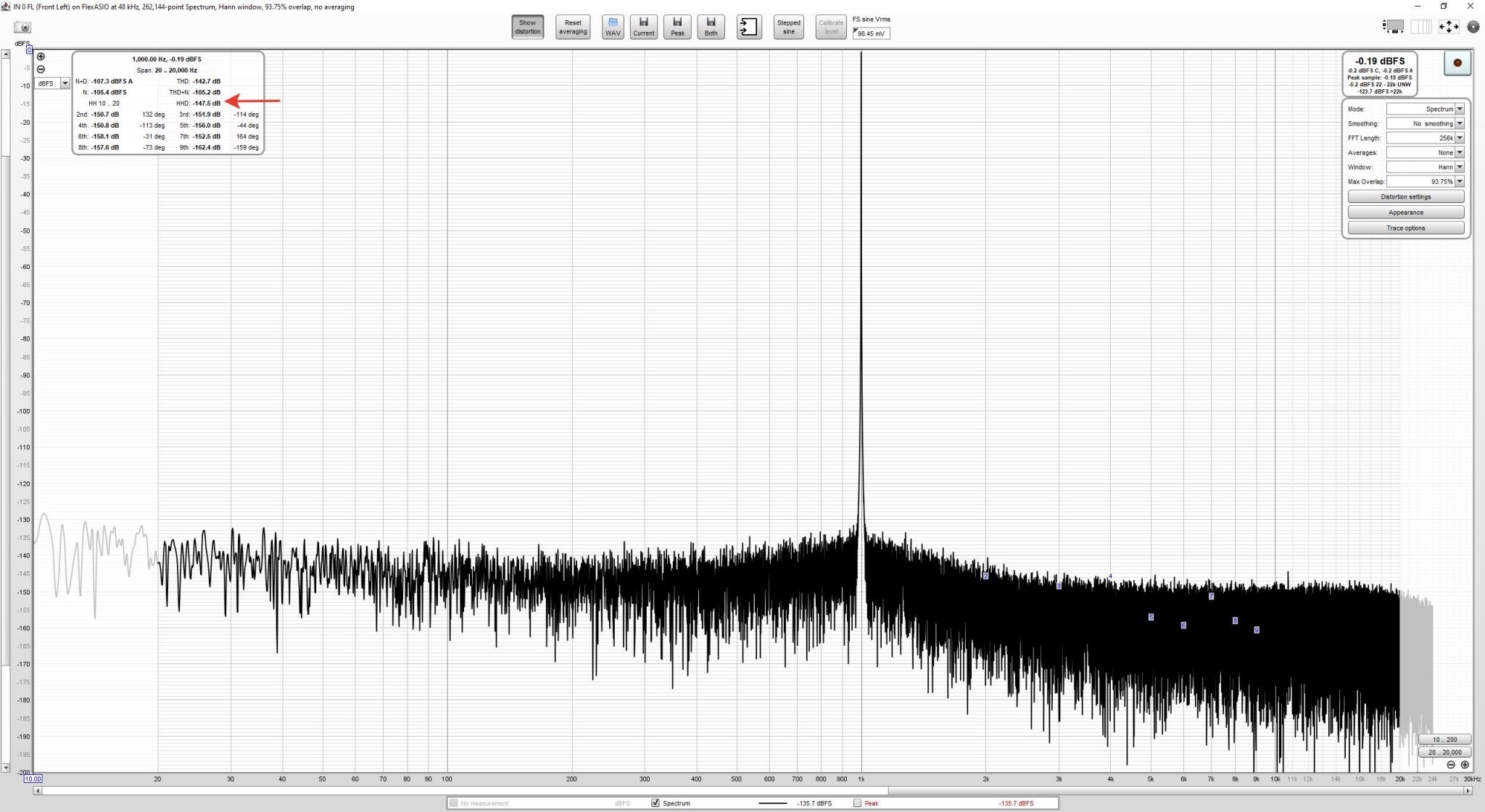The image size is (1485, 812).
Task: Click the Peak sample -0.19 dBFS text
Action: [x=1379, y=78]
